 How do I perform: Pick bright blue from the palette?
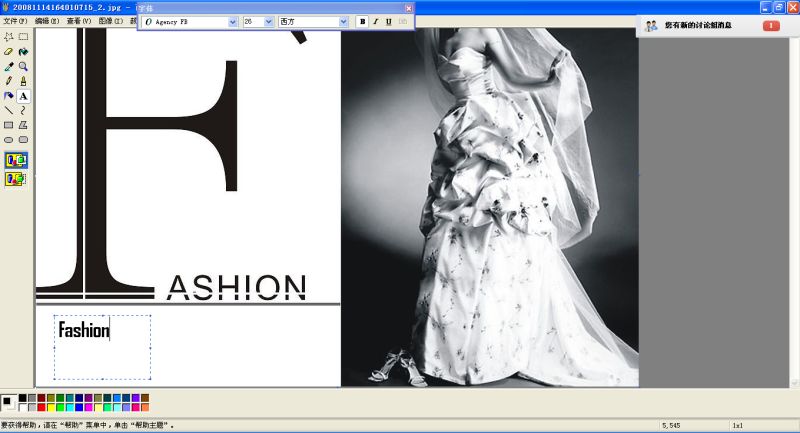[x=79, y=407]
